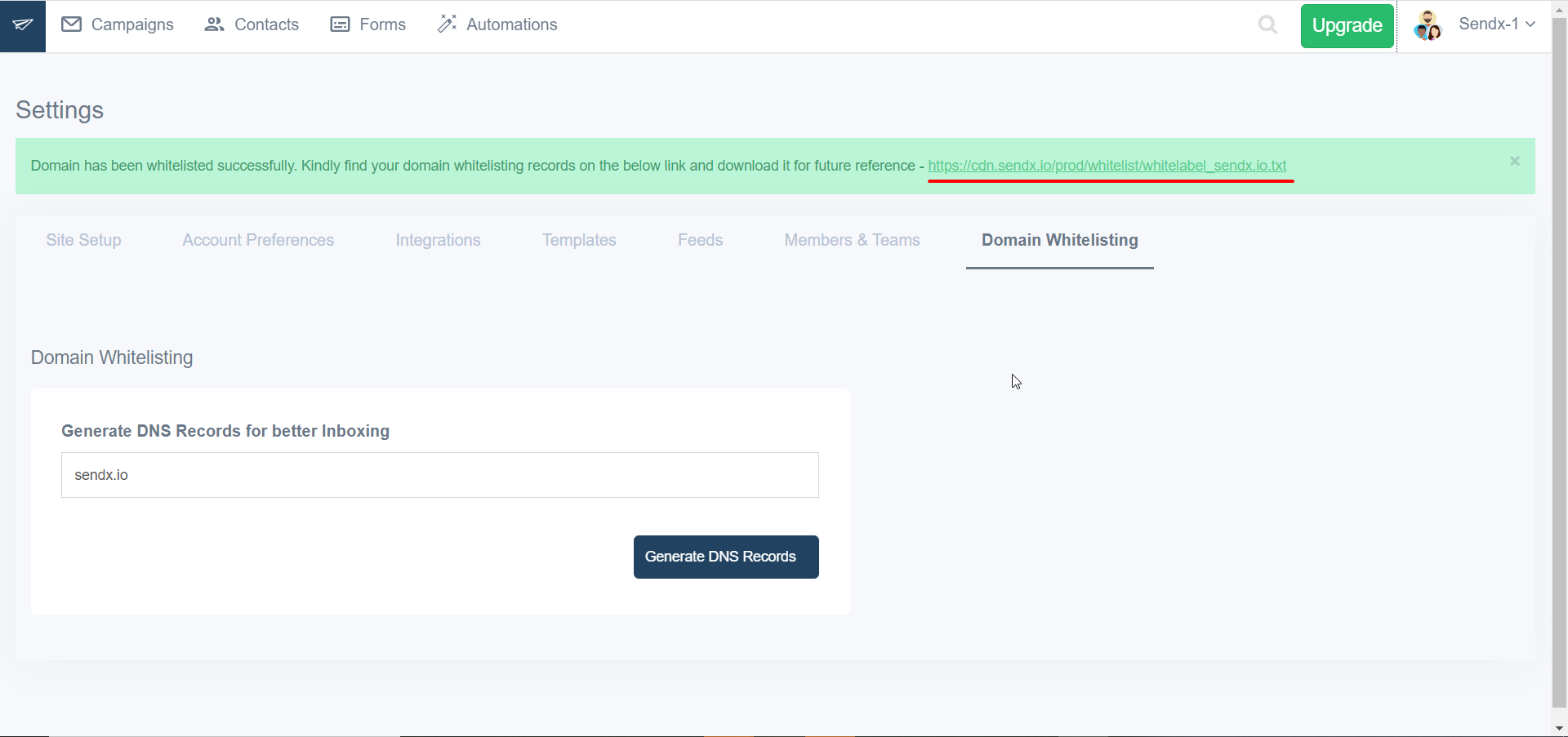Switch to the Account Preferences tab
Screen dimensions: 1568x737
[x=258, y=240]
